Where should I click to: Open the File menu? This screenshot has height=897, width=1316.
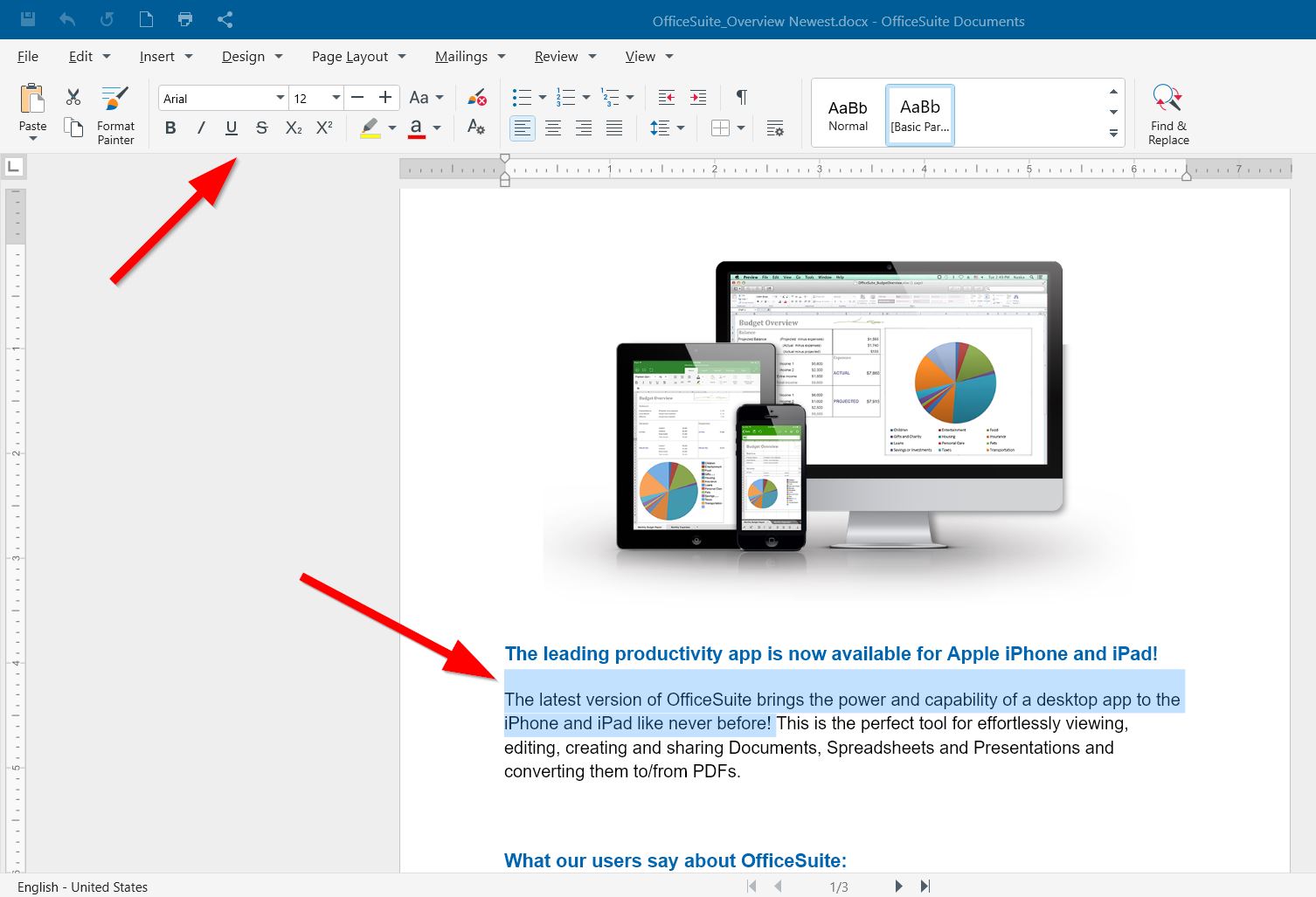tap(28, 56)
